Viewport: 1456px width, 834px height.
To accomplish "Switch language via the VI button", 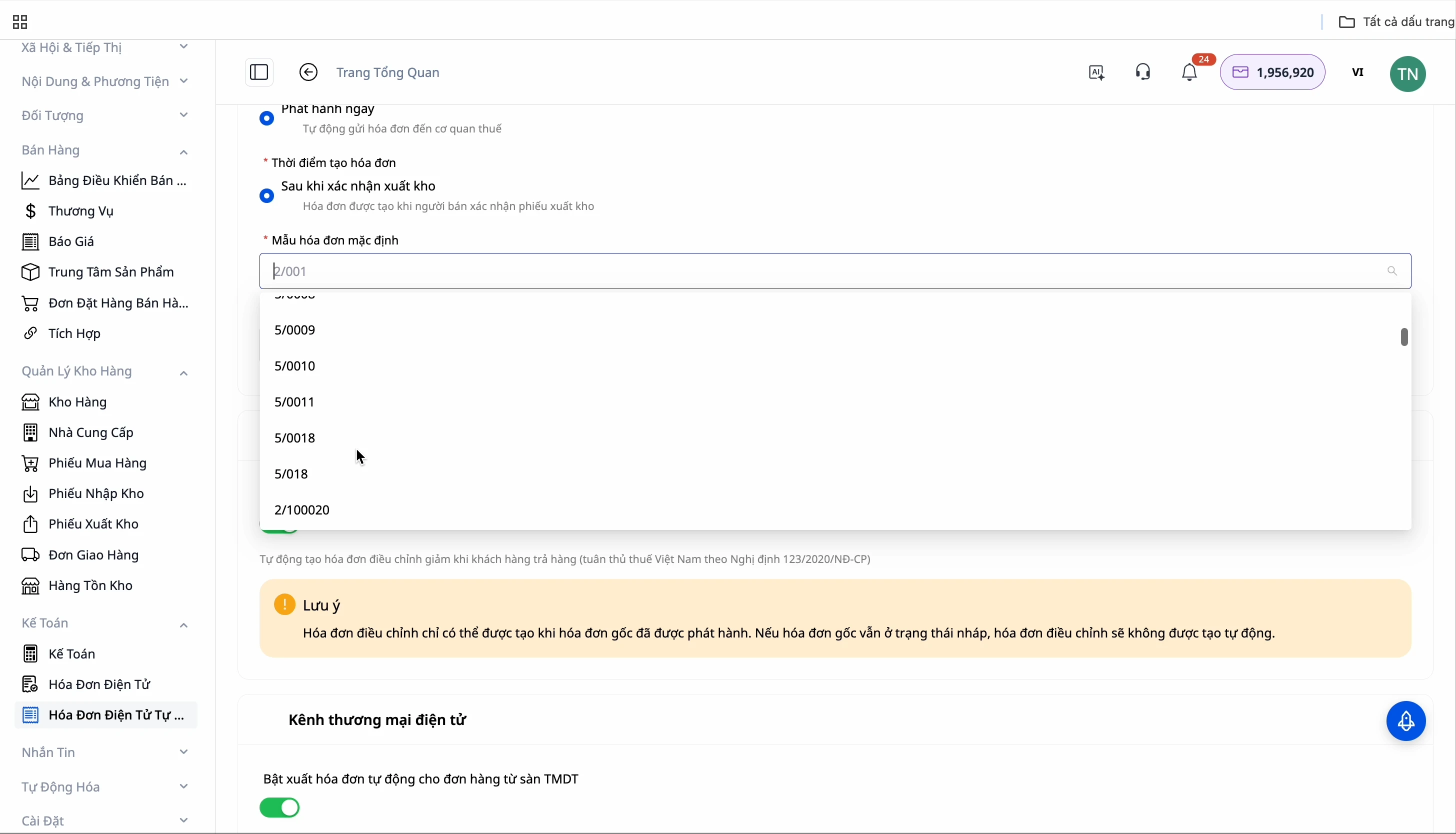I will 1358,72.
